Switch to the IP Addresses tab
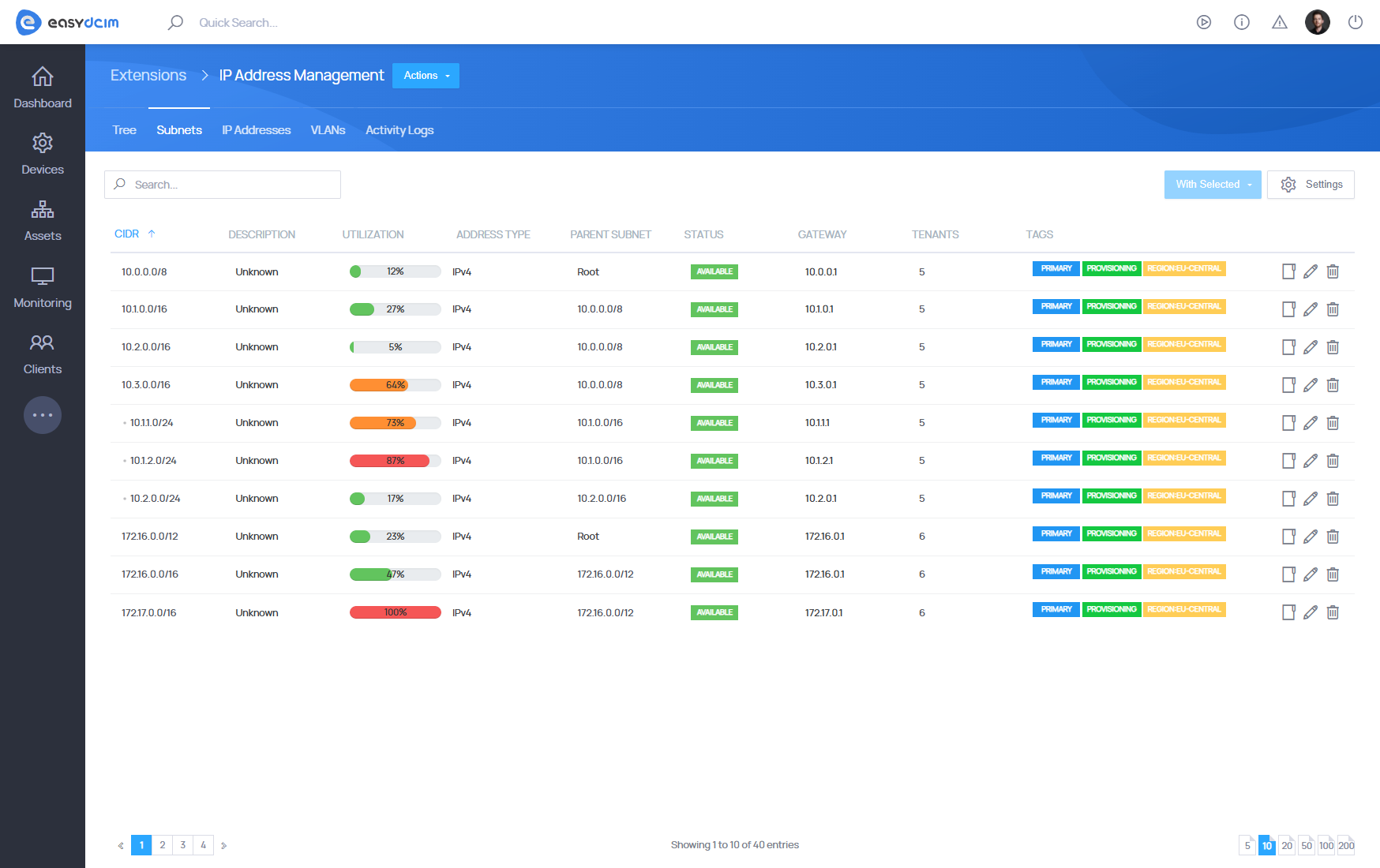Image resolution: width=1380 pixels, height=868 pixels. point(256,130)
